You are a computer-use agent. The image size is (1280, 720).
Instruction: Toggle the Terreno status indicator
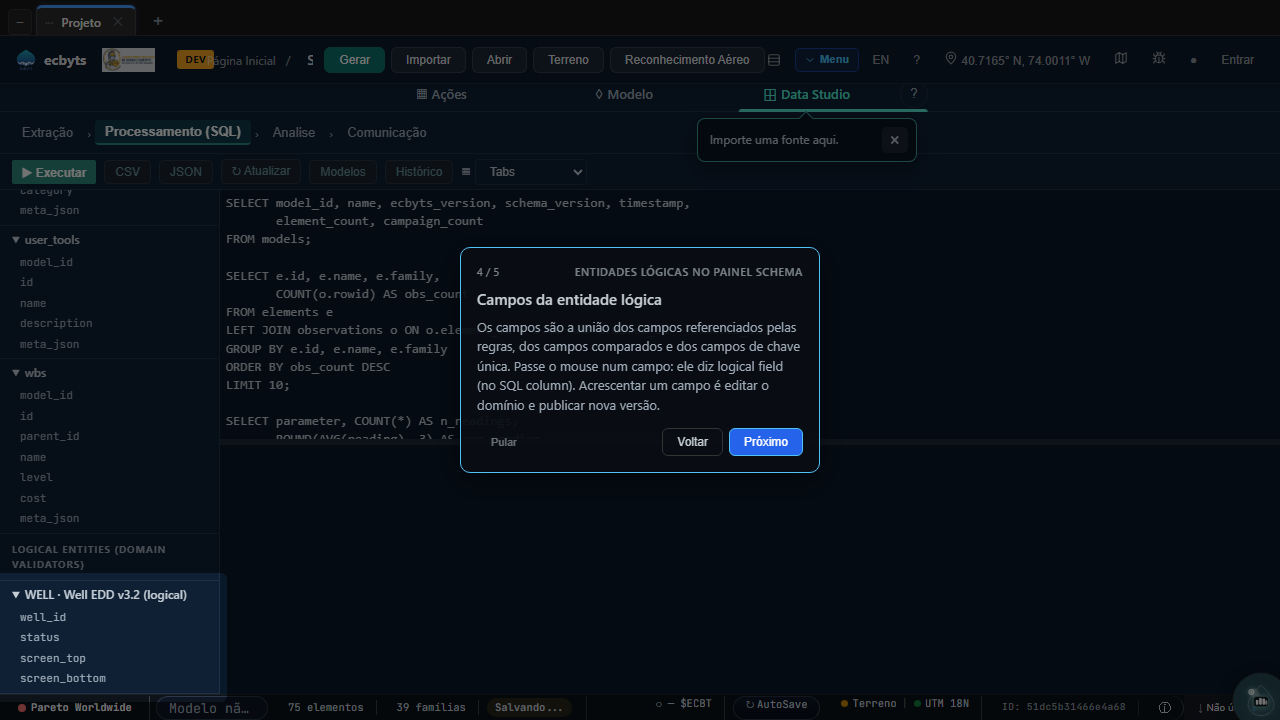869,704
